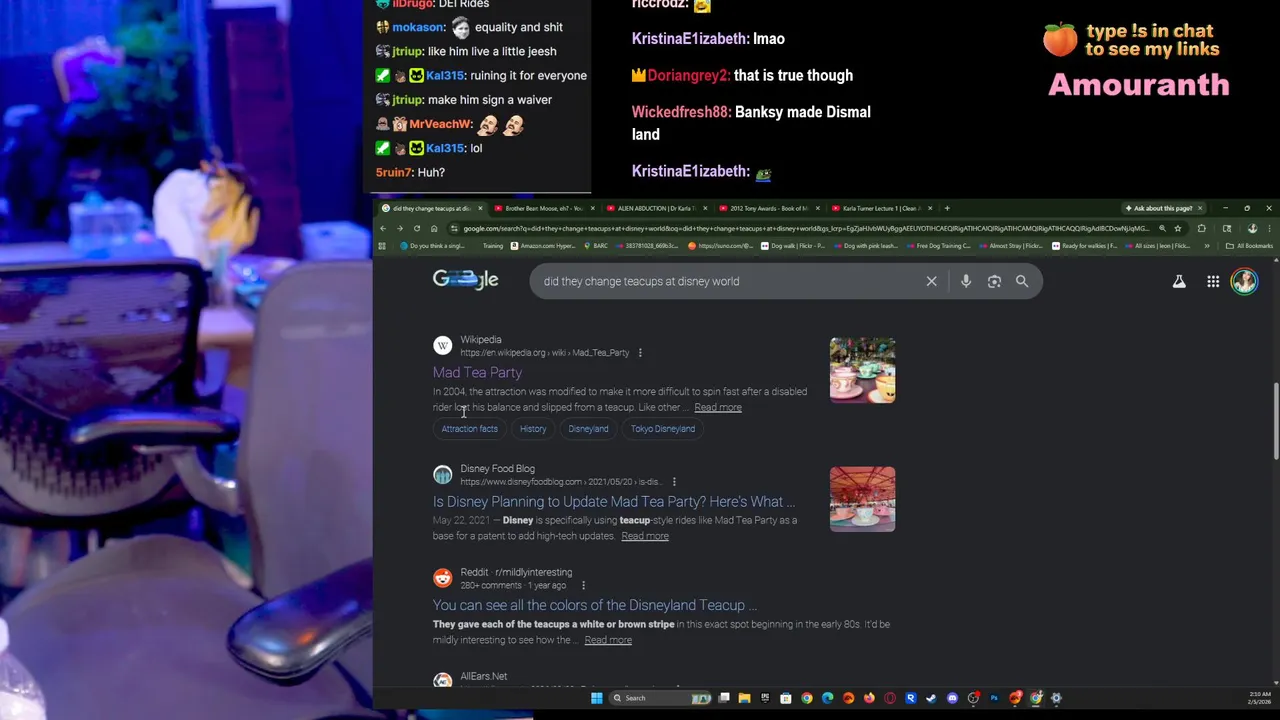This screenshot has height=720, width=1280.
Task: Click the magnifying glass search button
Action: click(1022, 281)
